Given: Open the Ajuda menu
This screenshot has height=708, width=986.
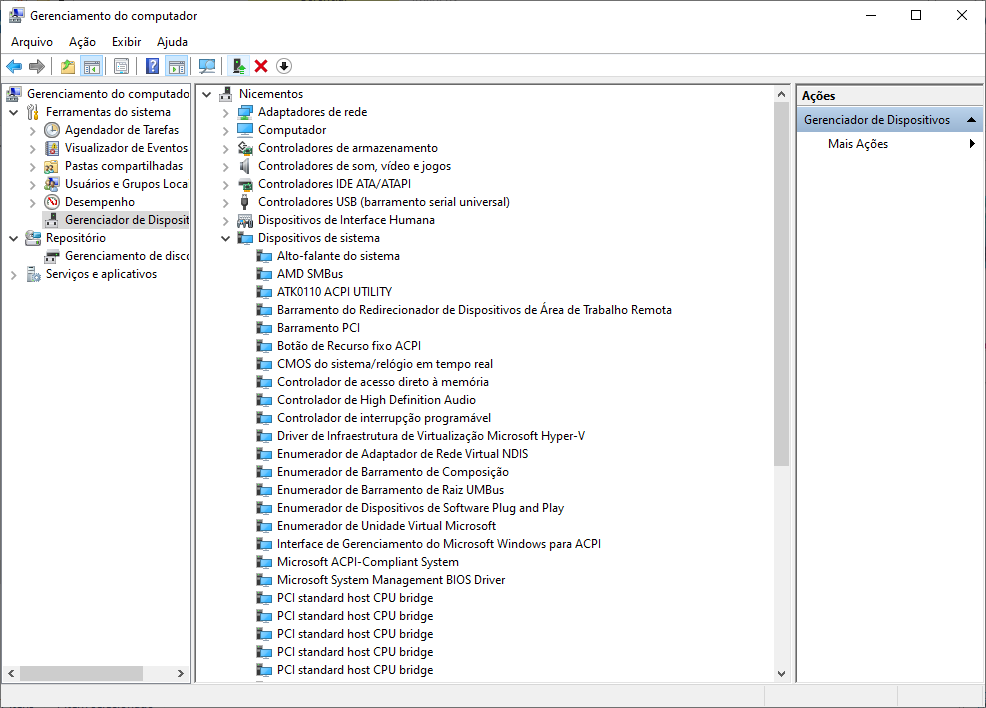Looking at the screenshot, I should [x=172, y=41].
